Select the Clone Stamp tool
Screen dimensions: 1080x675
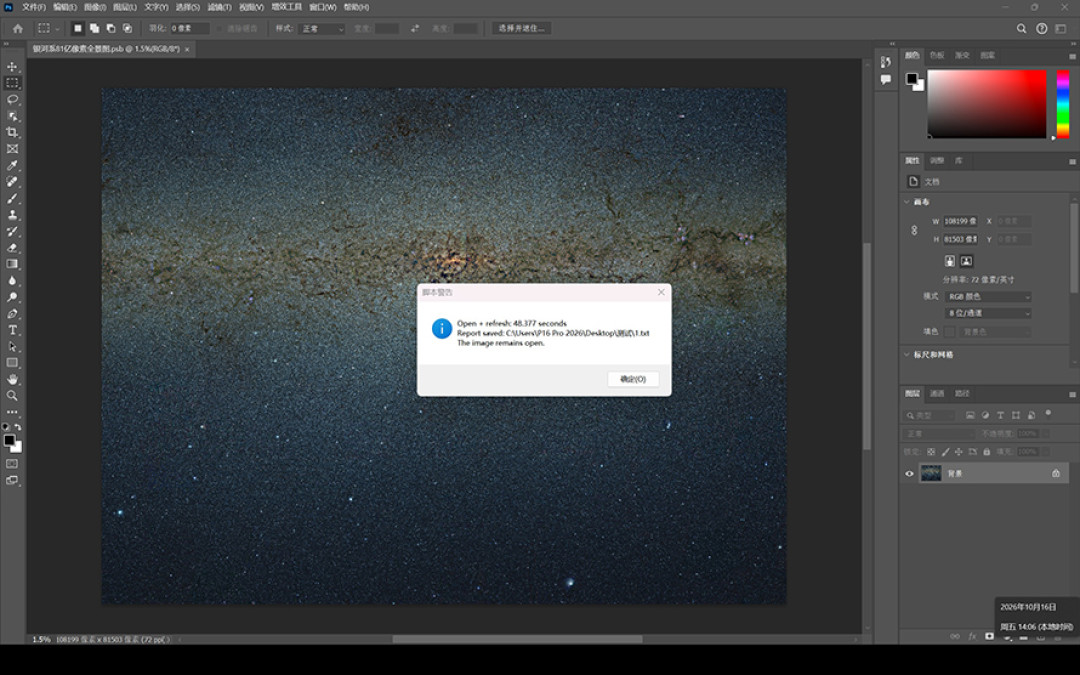point(12,215)
